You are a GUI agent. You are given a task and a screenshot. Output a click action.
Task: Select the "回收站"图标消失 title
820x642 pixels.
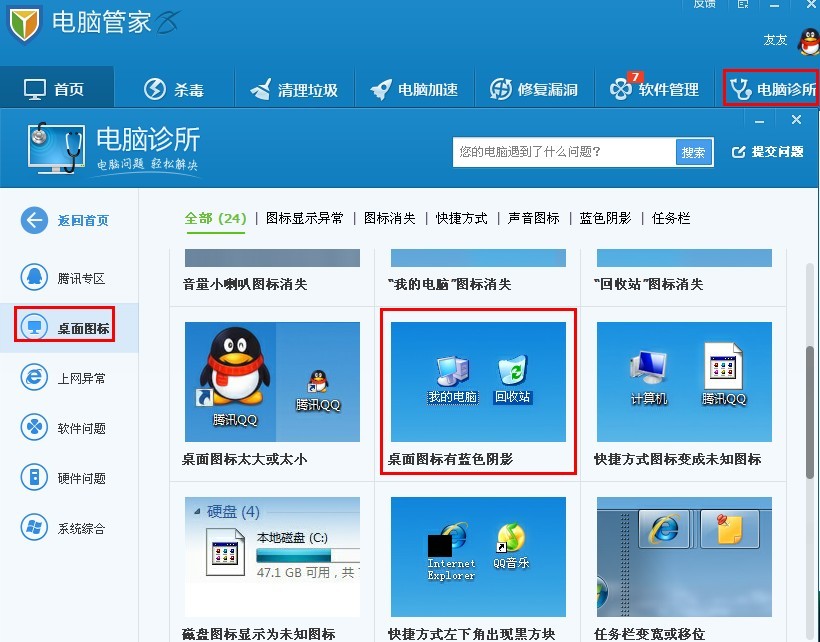pyautogui.click(x=648, y=284)
